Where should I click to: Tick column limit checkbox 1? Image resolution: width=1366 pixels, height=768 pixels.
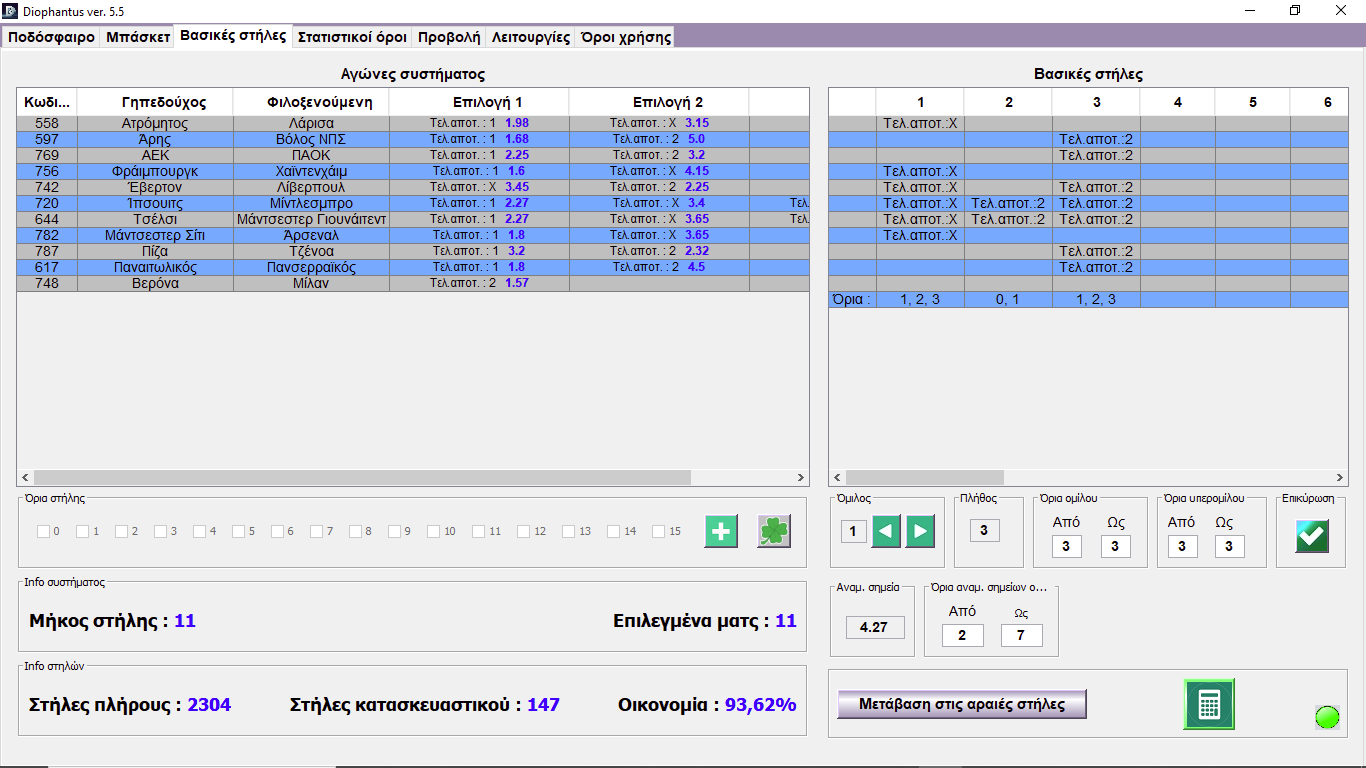83,532
